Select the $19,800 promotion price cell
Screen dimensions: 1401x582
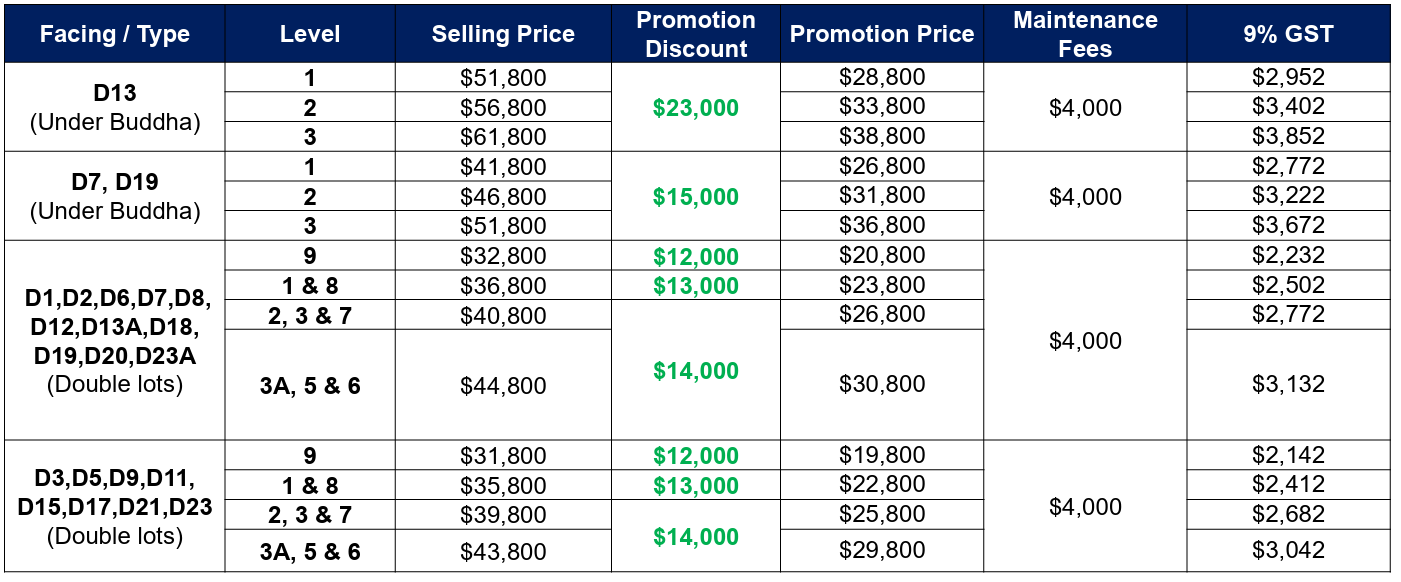tap(882, 456)
